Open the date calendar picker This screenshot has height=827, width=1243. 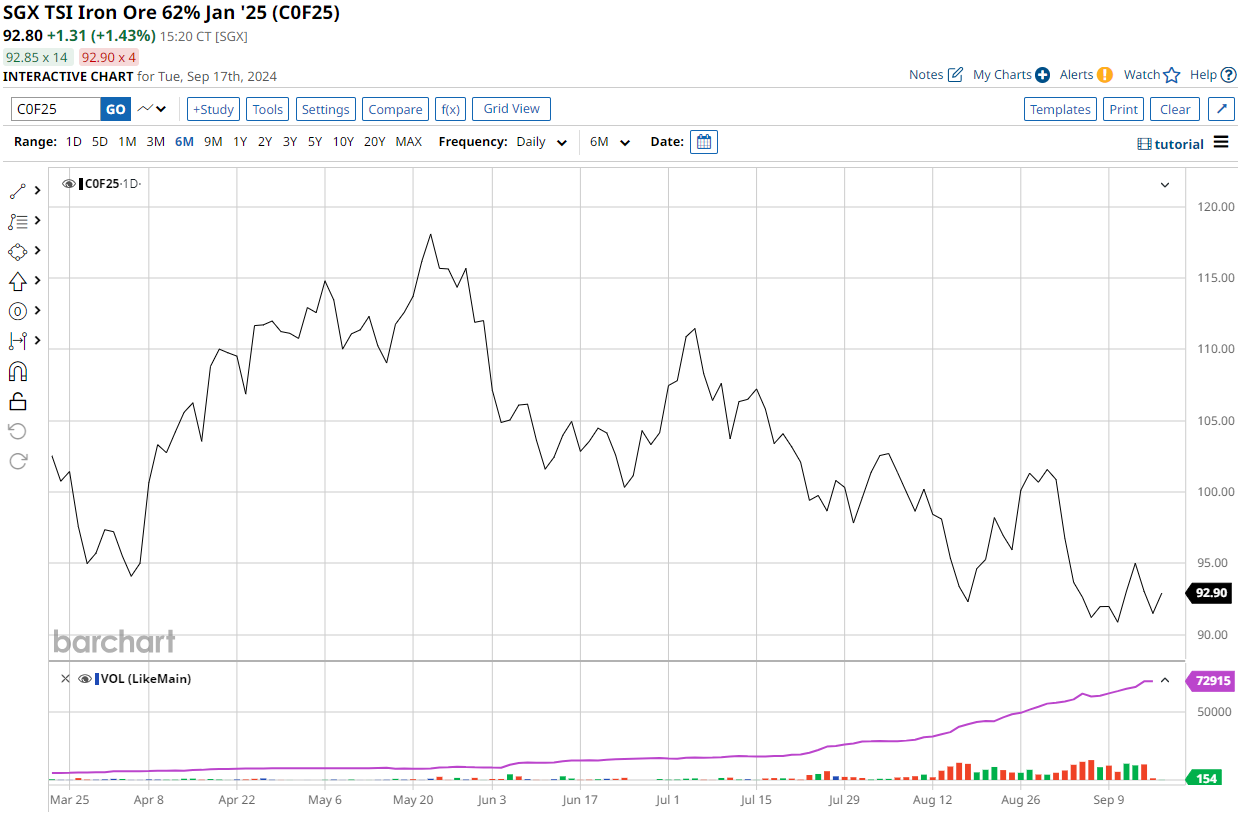[x=704, y=142]
